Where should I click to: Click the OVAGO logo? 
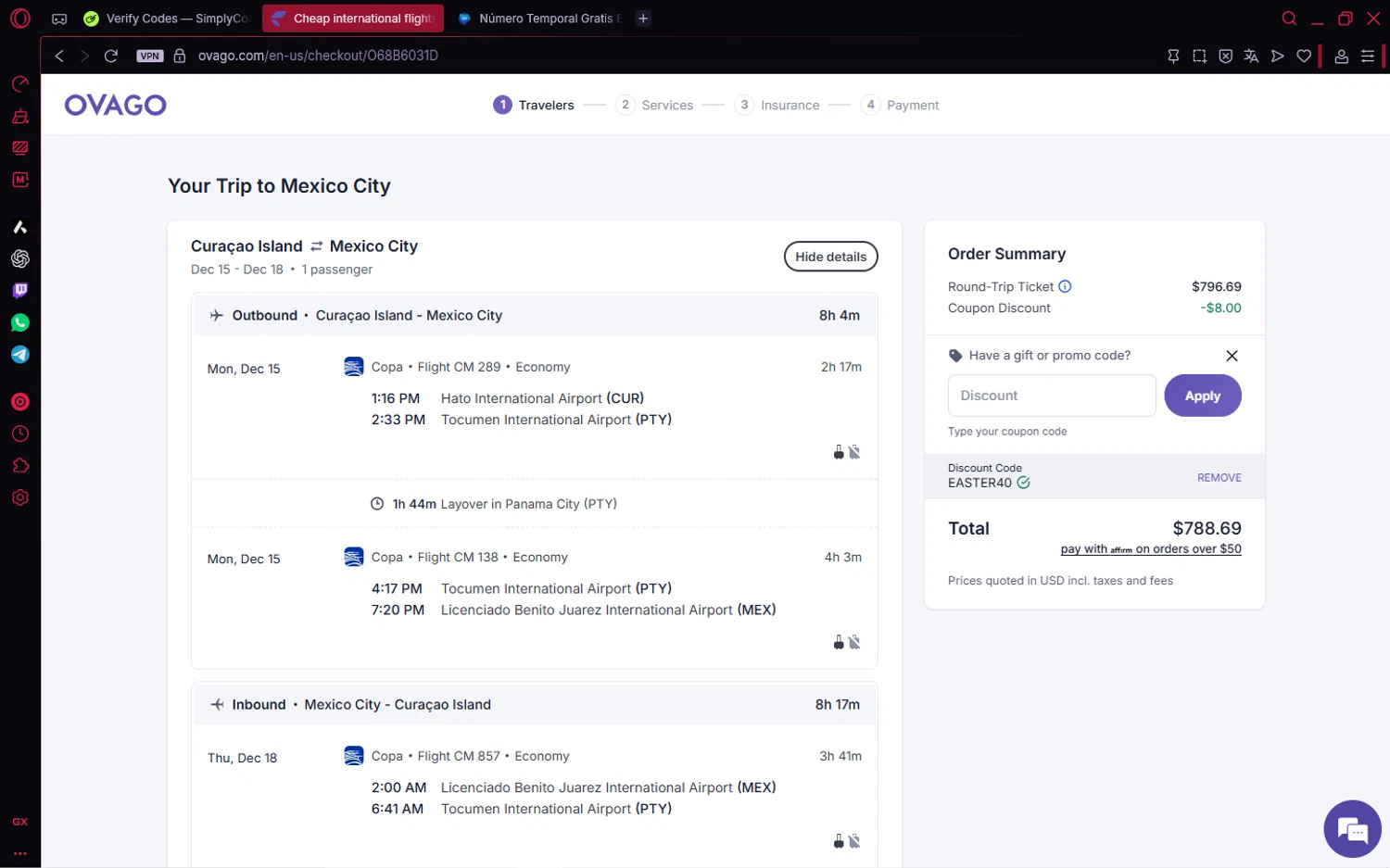pyautogui.click(x=116, y=105)
